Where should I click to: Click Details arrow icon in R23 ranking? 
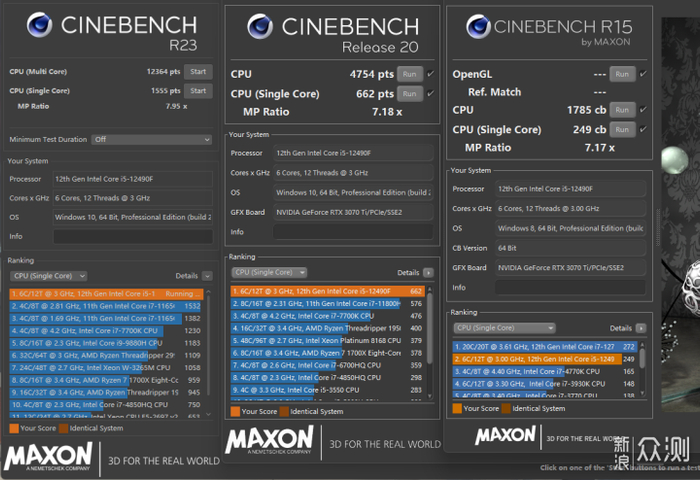207,275
